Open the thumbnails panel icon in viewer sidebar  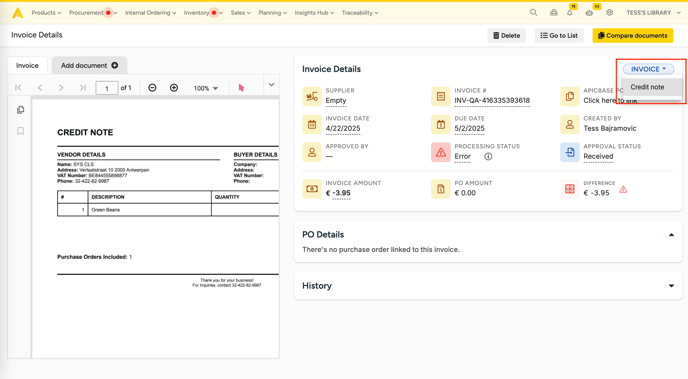pos(20,110)
